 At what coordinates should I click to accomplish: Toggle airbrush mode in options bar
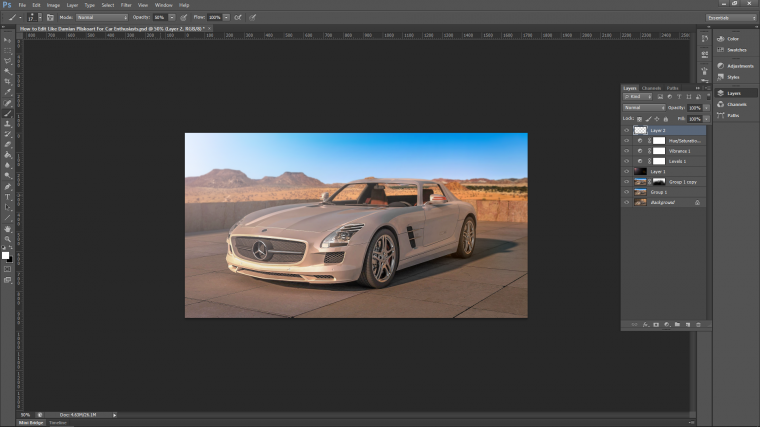coord(238,17)
